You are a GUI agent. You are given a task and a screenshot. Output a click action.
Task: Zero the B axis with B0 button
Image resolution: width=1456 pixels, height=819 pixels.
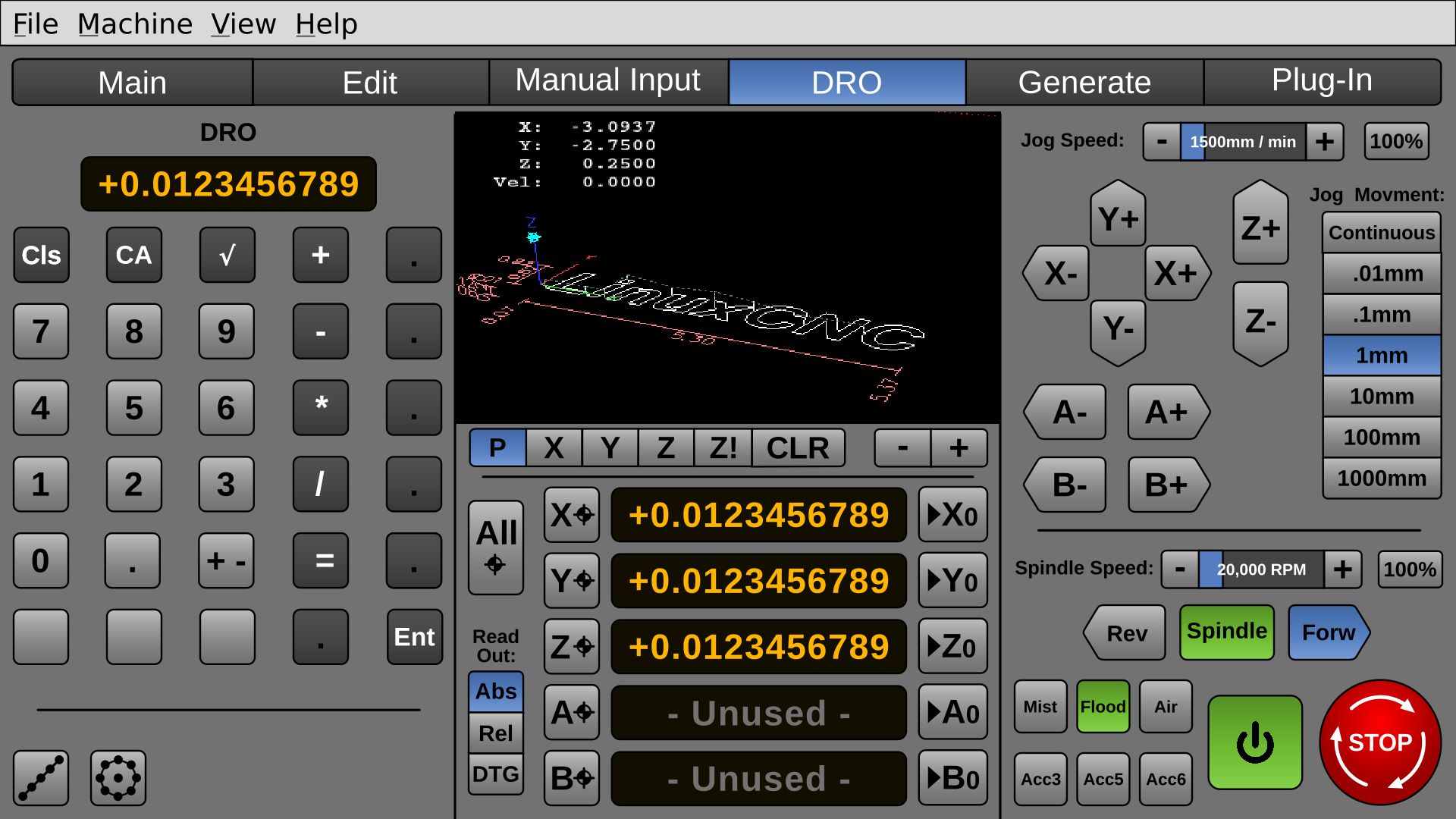tap(953, 778)
